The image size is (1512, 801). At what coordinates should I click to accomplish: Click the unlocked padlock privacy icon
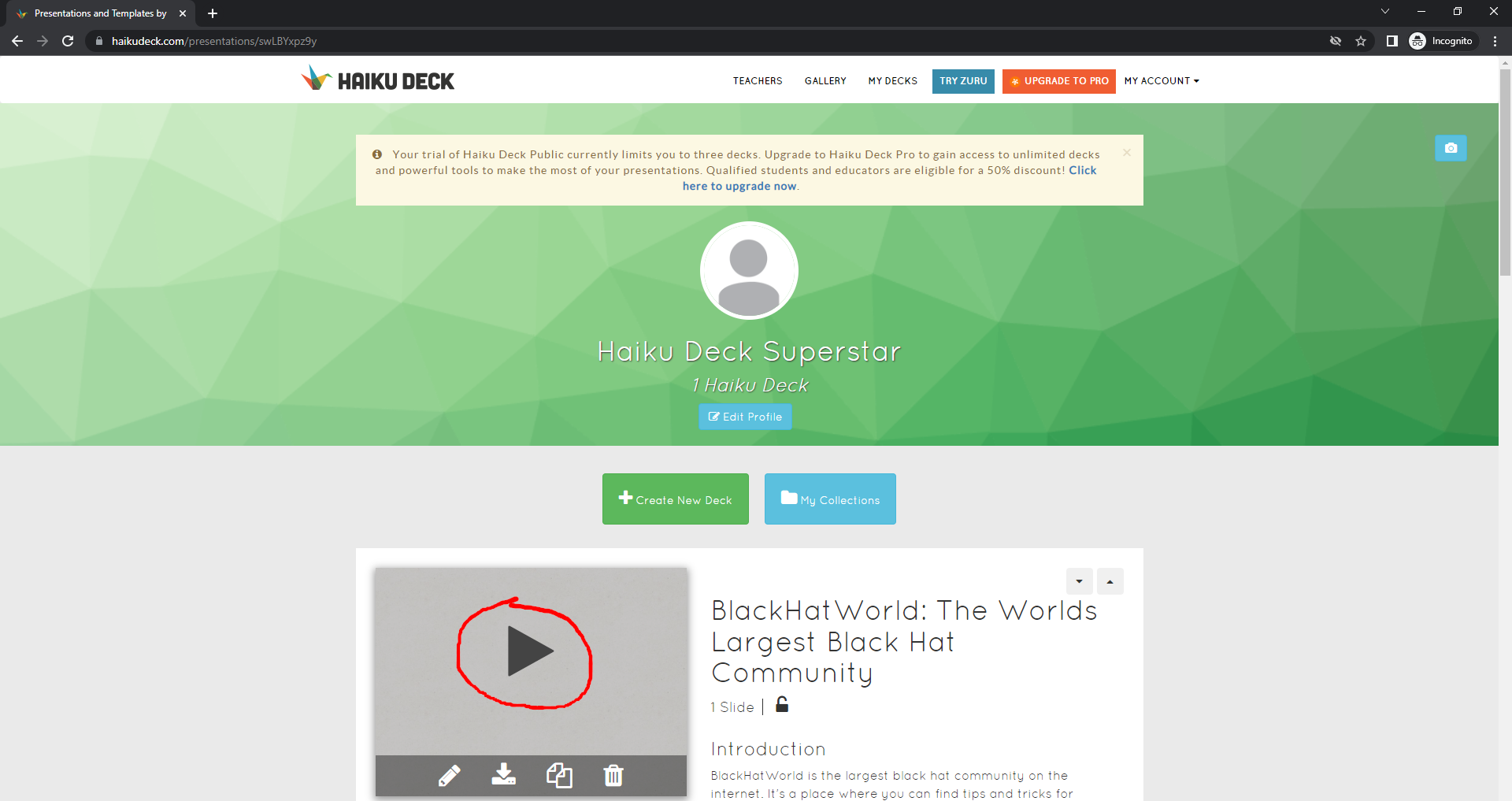[782, 705]
